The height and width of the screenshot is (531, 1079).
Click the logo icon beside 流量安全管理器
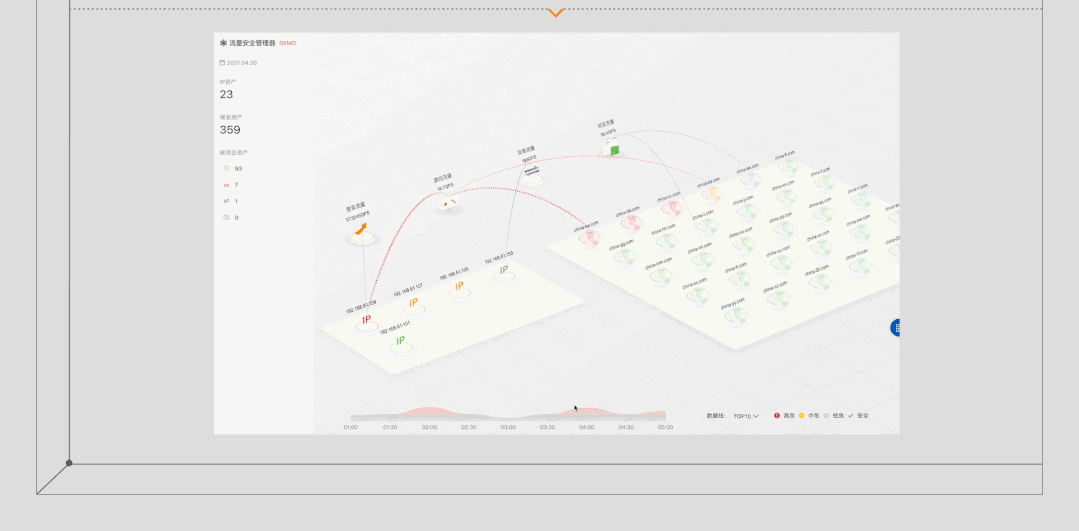[223, 43]
